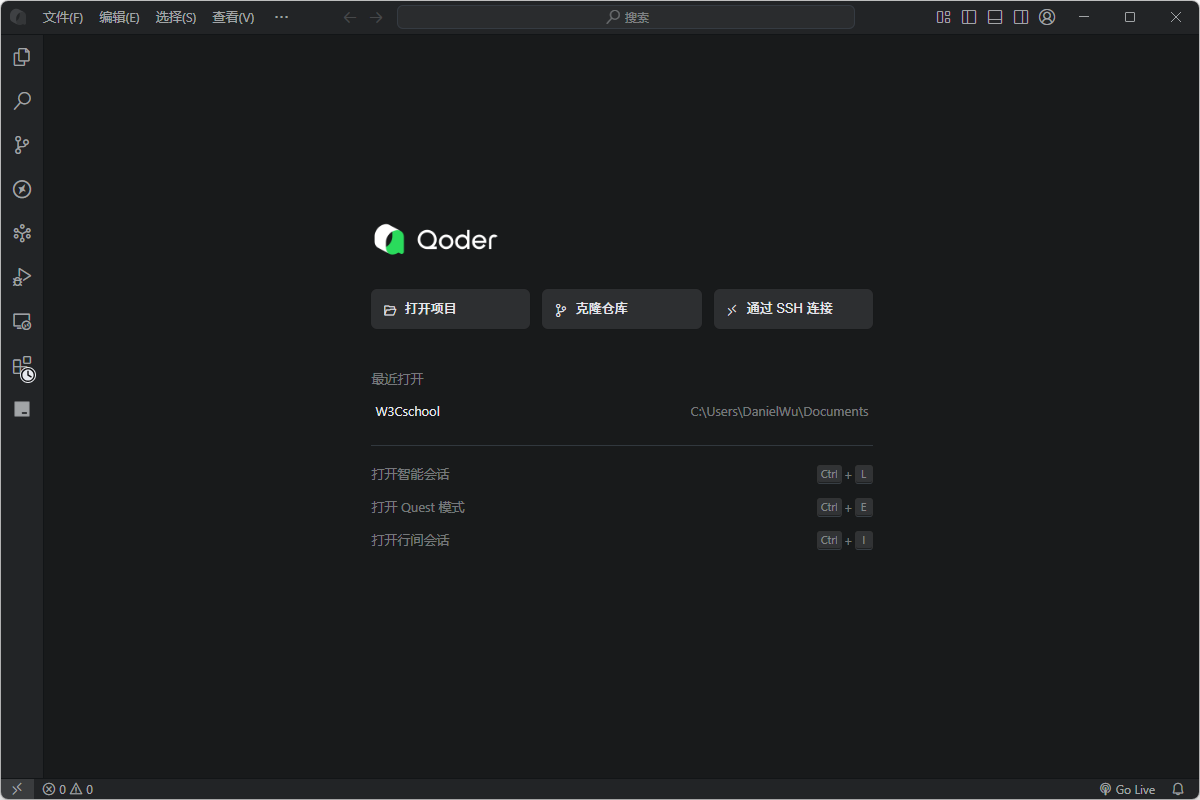The image size is (1200, 800).
Task: Open the customize layout icon
Action: tap(943, 17)
